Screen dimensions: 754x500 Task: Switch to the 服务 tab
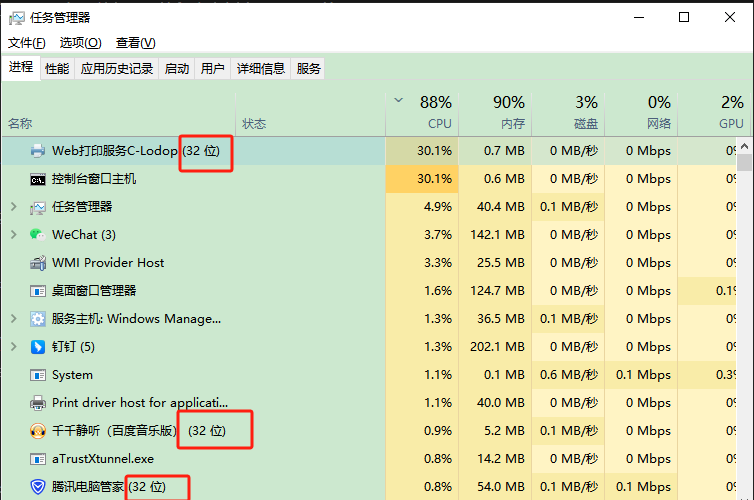(308, 68)
